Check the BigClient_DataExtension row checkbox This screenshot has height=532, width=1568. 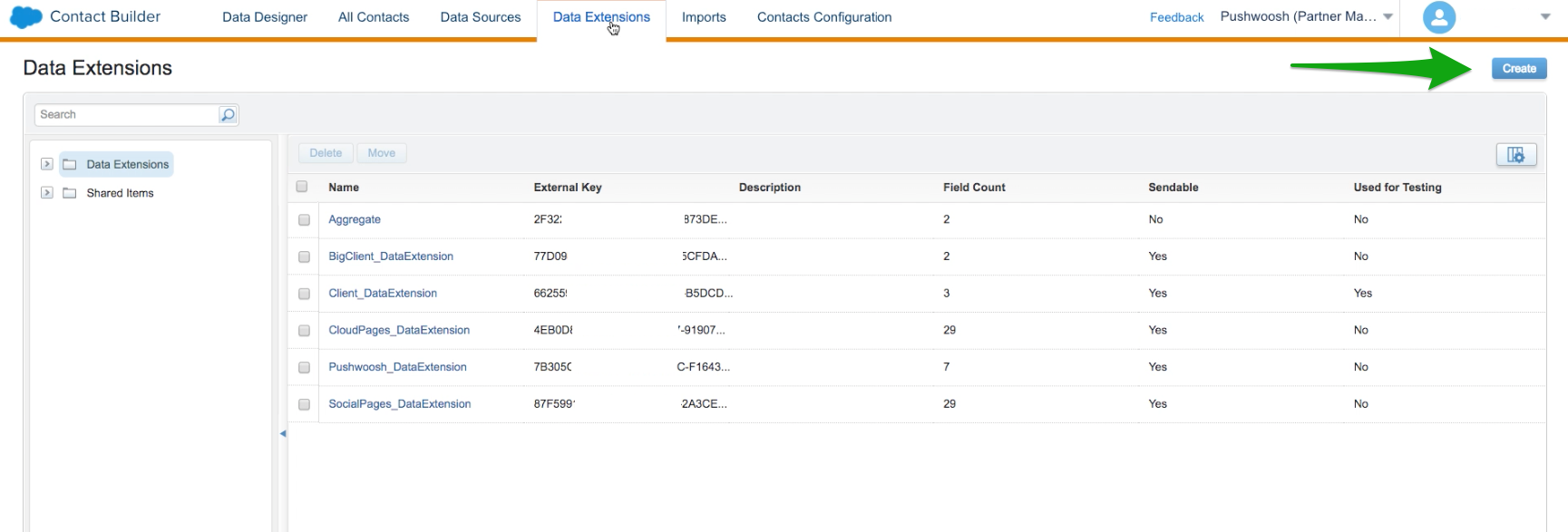click(304, 257)
